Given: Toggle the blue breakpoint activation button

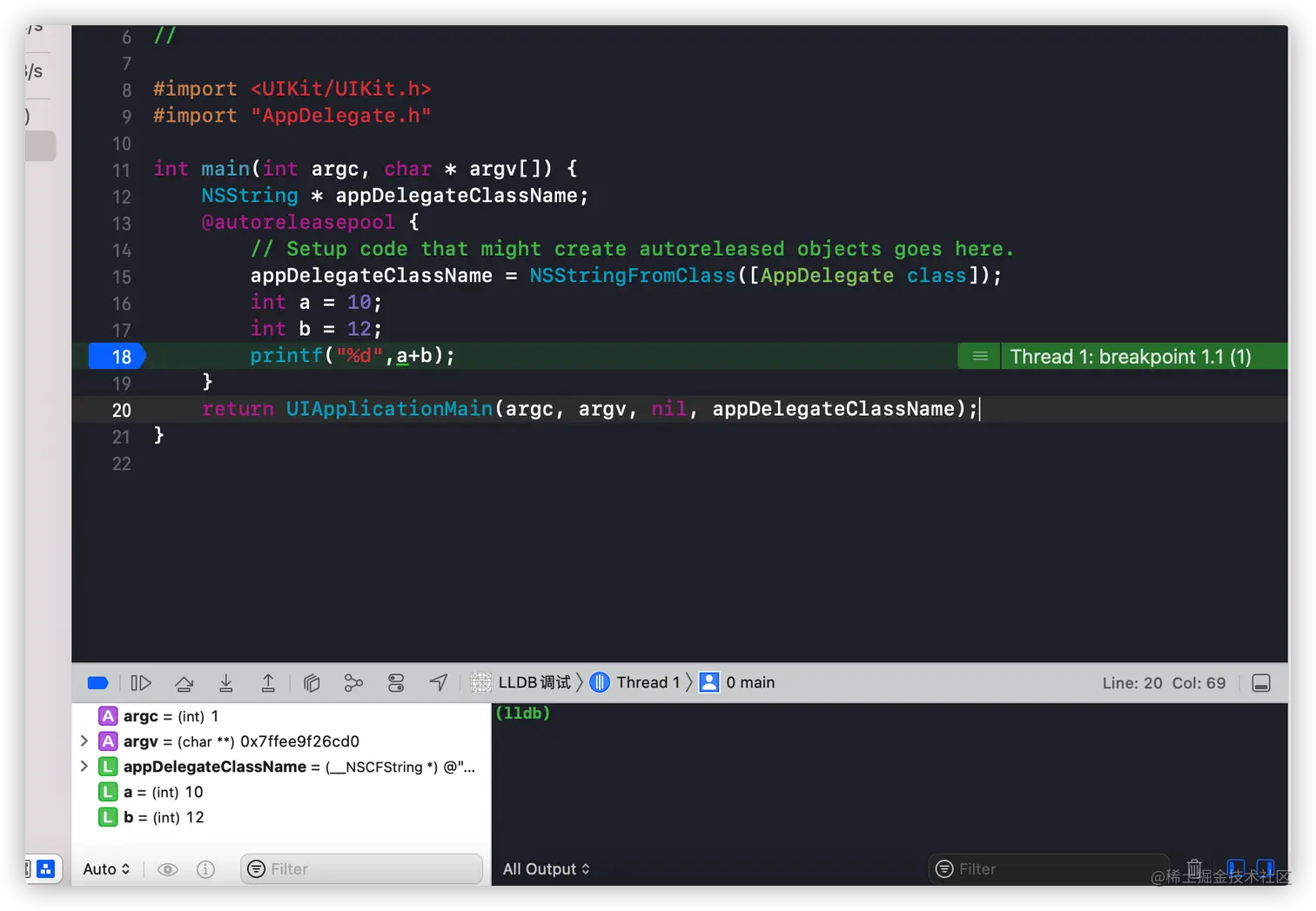Looking at the screenshot, I should [x=97, y=683].
